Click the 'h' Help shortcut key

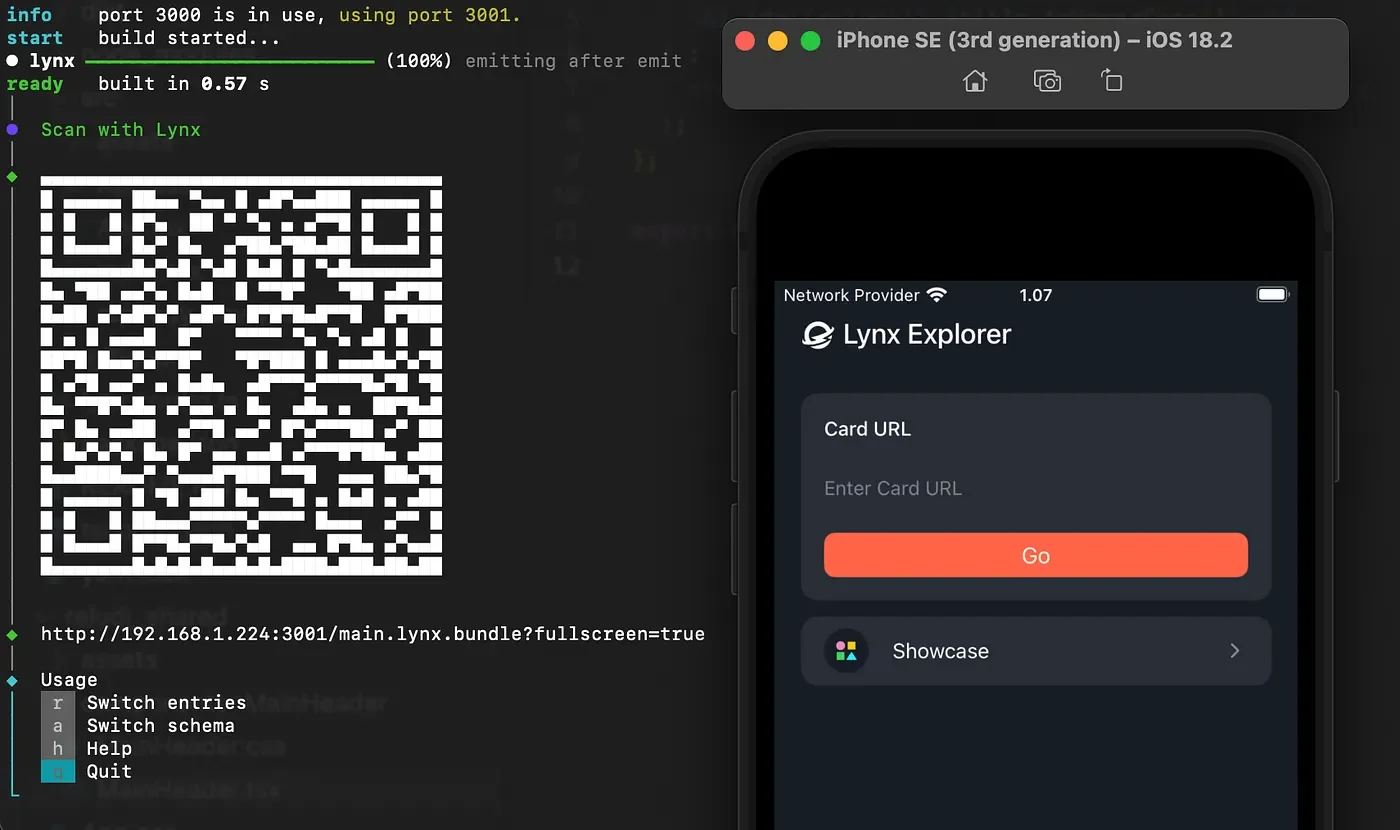pos(58,749)
